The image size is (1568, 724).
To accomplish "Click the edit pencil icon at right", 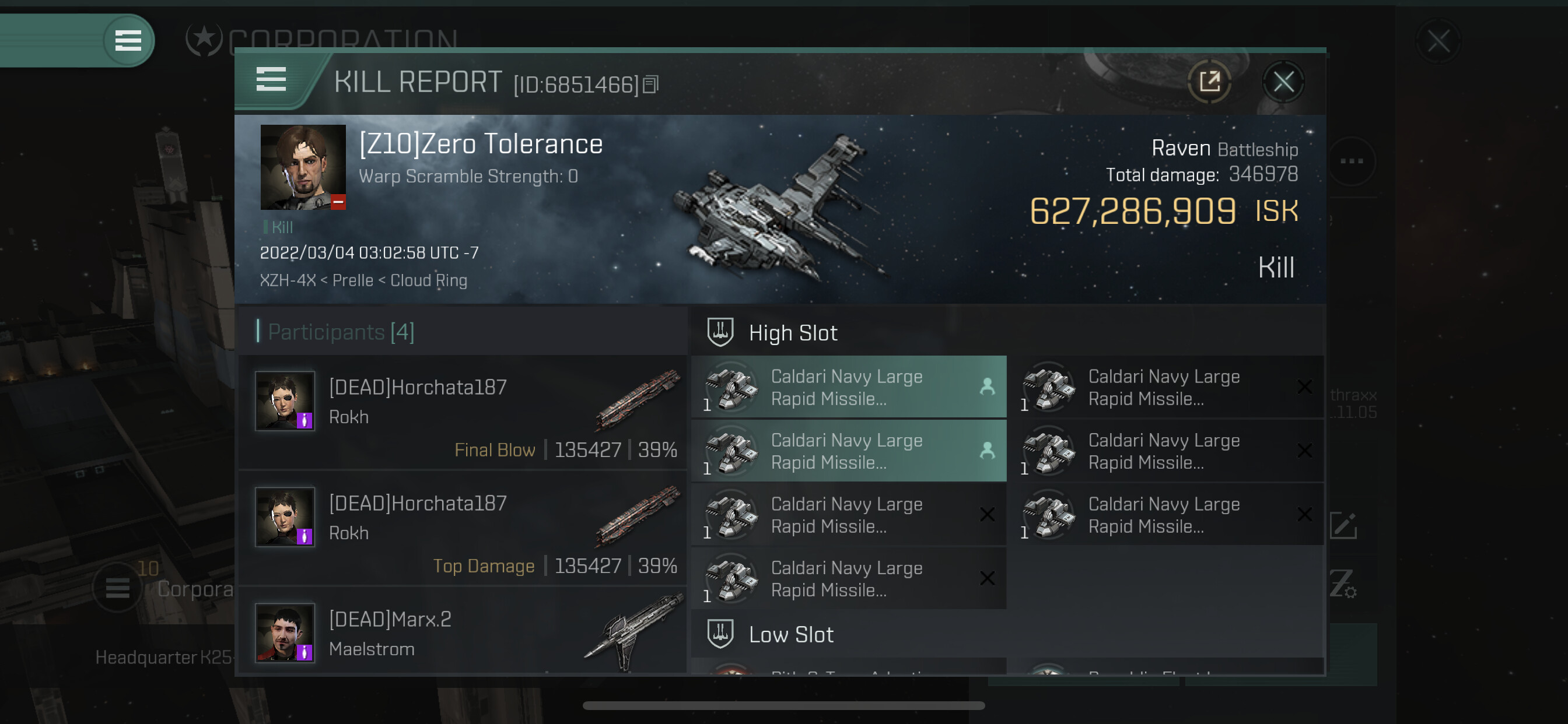I will (x=1343, y=525).
